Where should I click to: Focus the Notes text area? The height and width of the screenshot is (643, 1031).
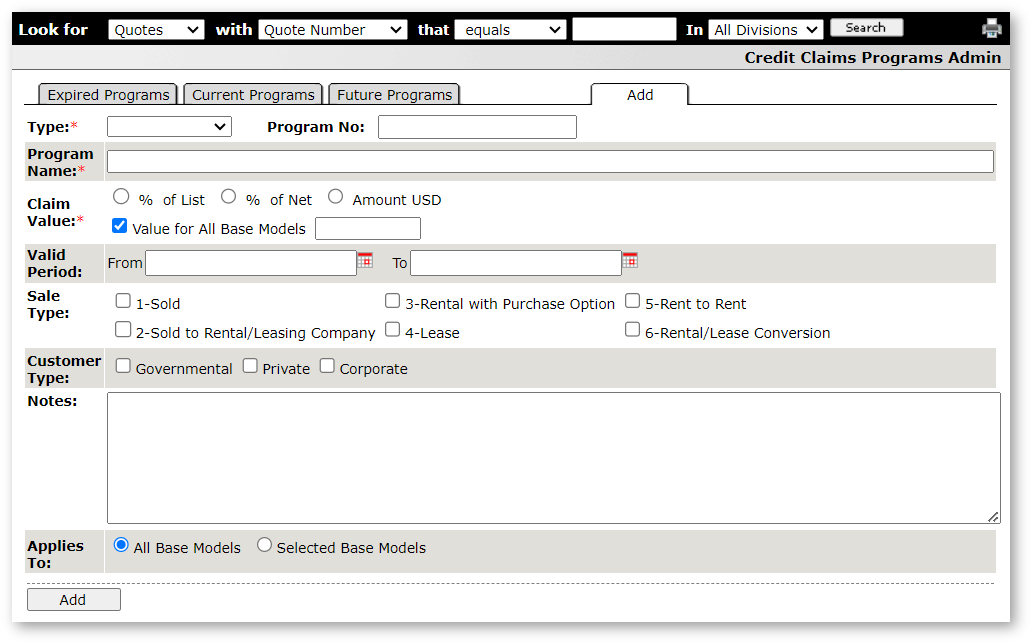pos(553,457)
